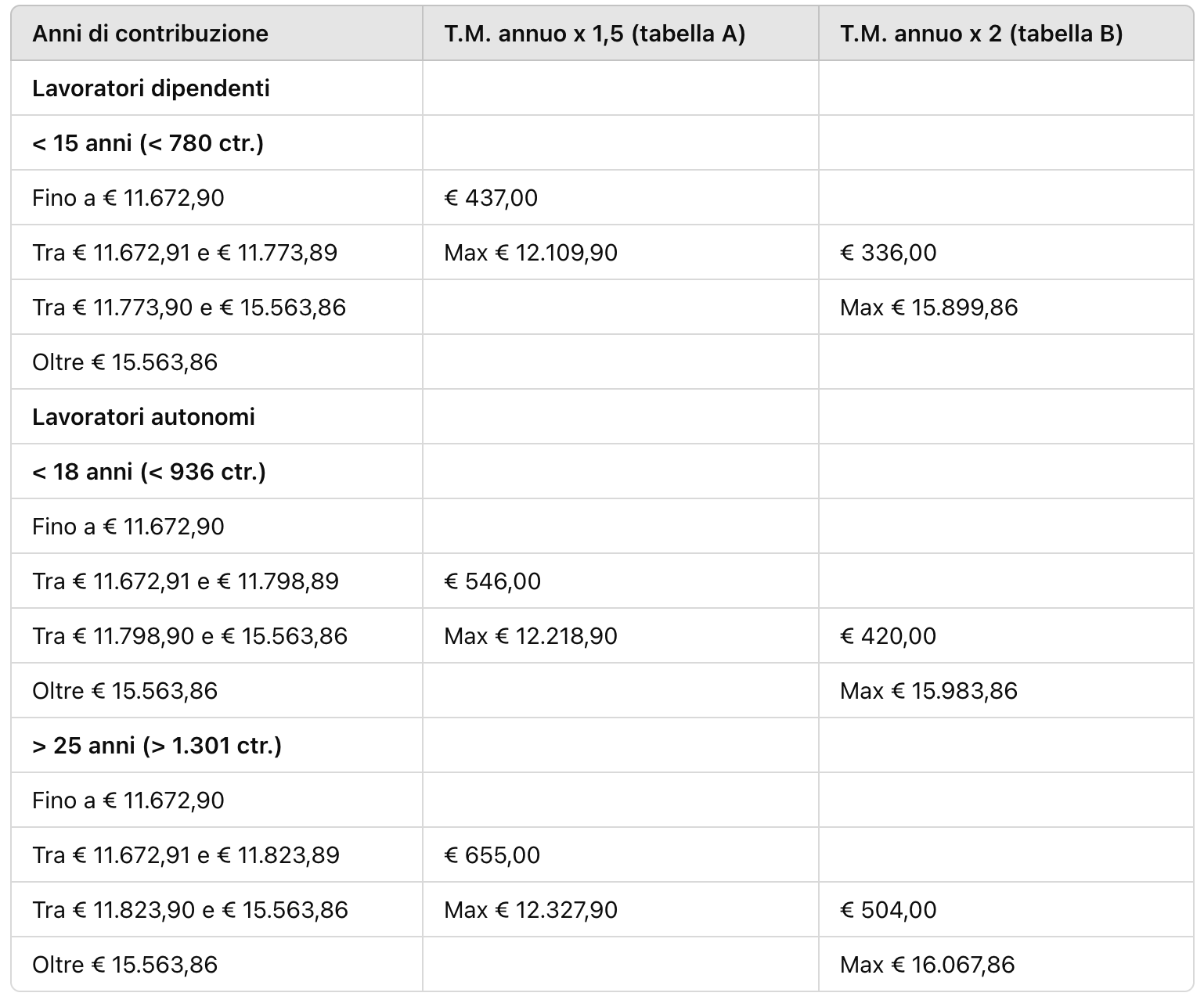Click the € 546,00 amount
The width and height of the screenshot is (1204, 1000).
[x=492, y=581]
